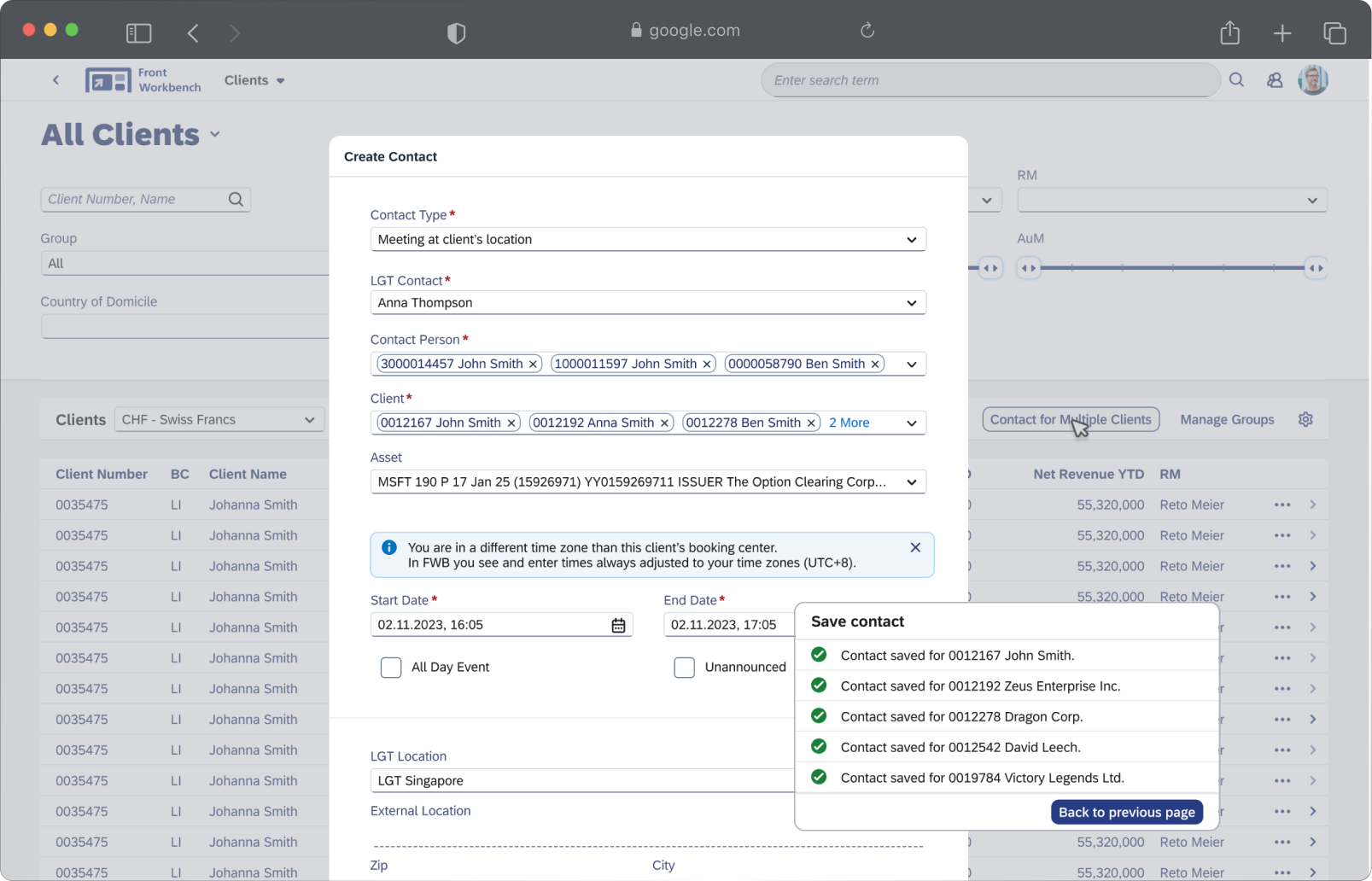Expand the Contact Type dropdown
Image resolution: width=1372 pixels, height=881 pixels.
click(x=911, y=240)
